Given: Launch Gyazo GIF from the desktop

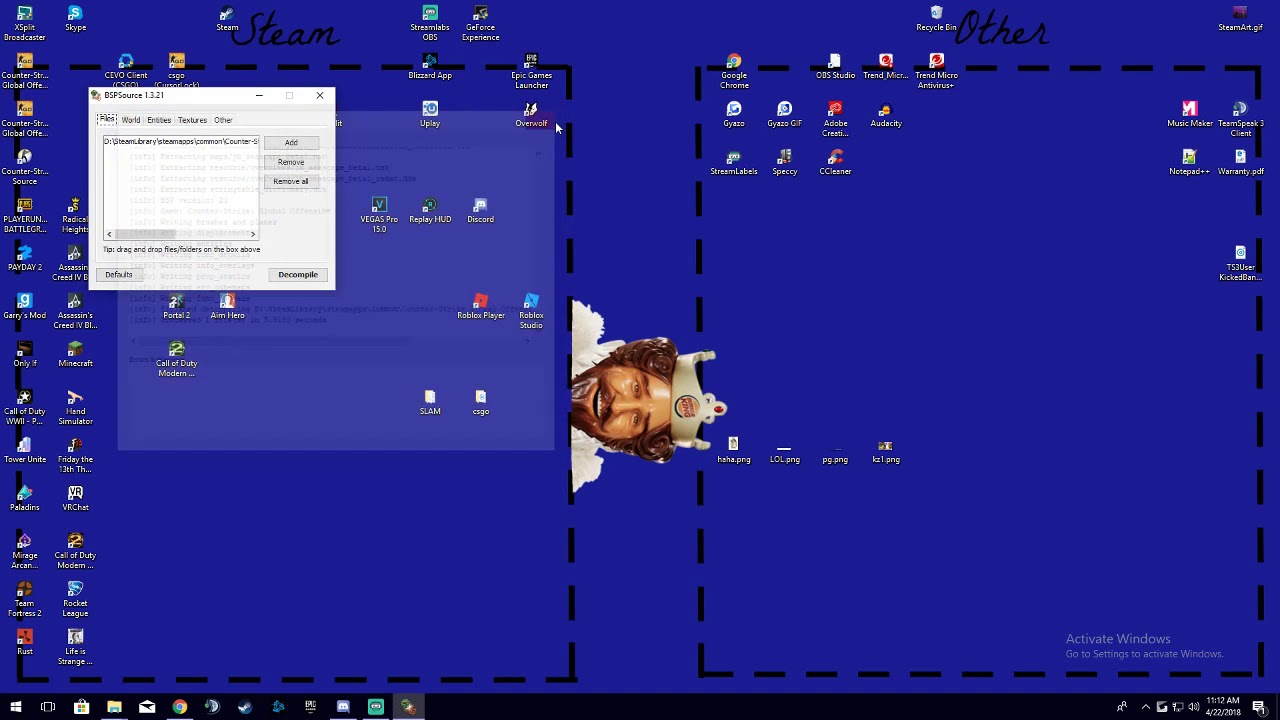Looking at the screenshot, I should click(784, 115).
